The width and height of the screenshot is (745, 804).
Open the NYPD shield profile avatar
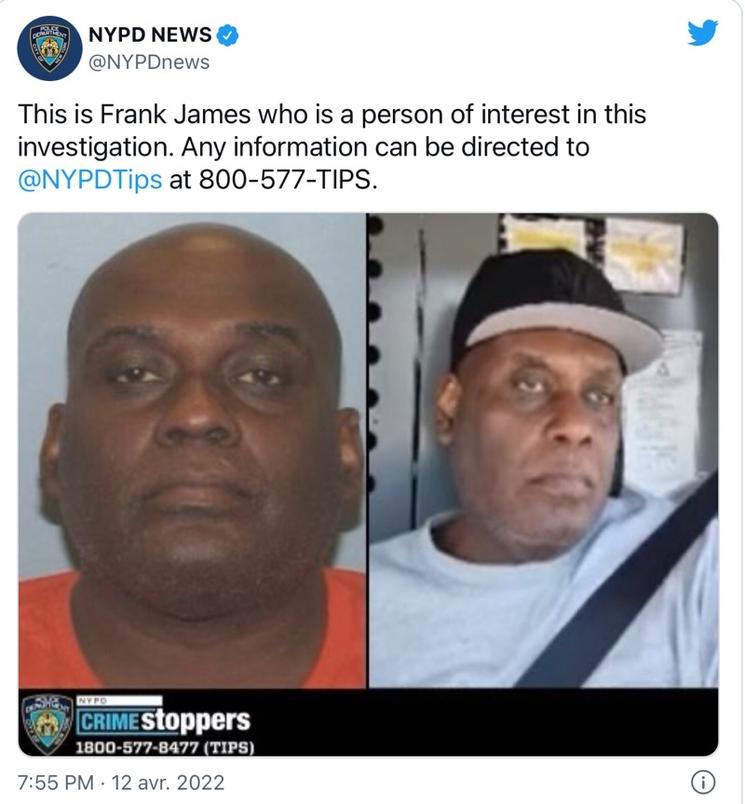49,48
